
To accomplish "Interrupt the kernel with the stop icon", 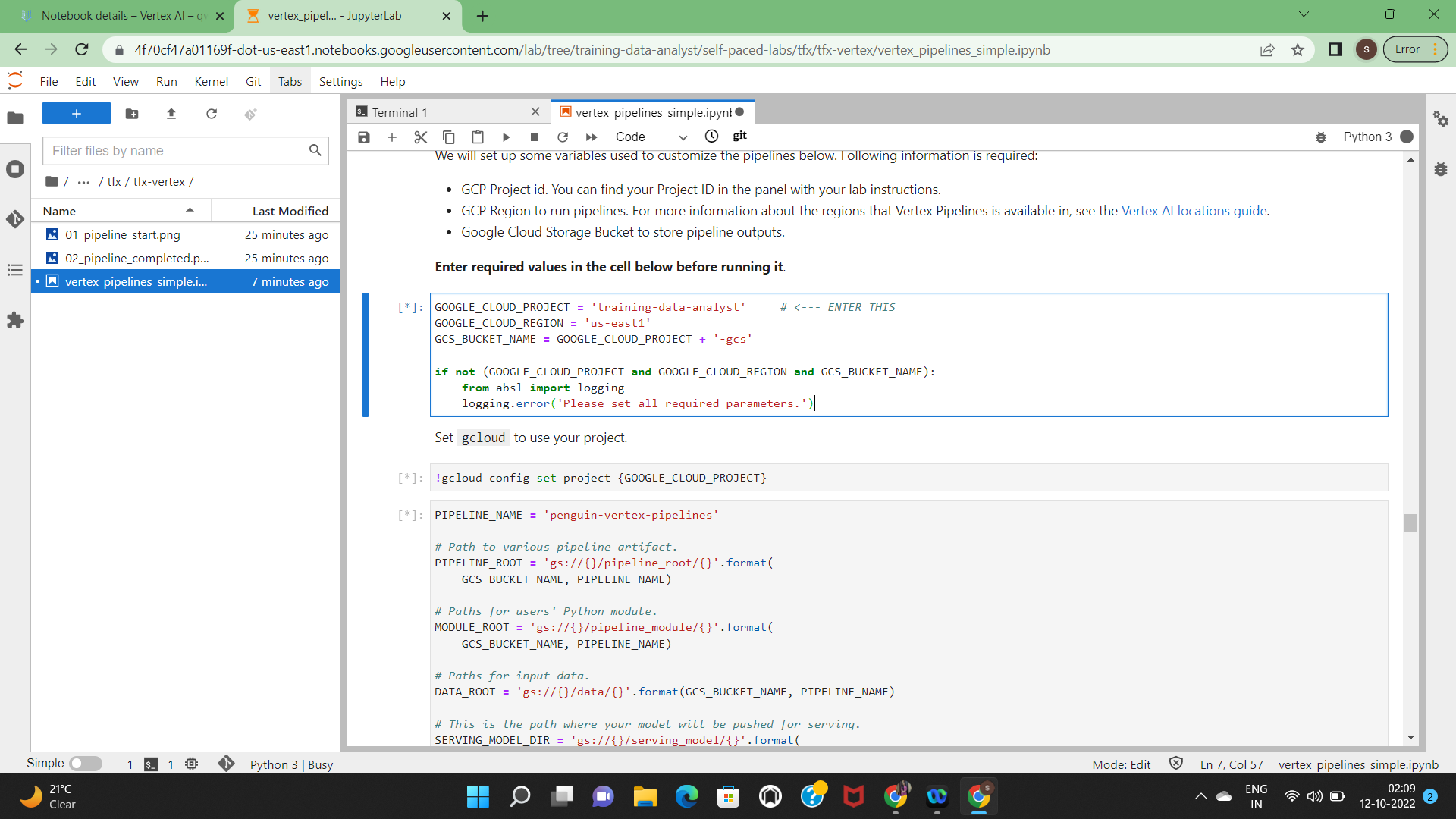I will pyautogui.click(x=534, y=136).
